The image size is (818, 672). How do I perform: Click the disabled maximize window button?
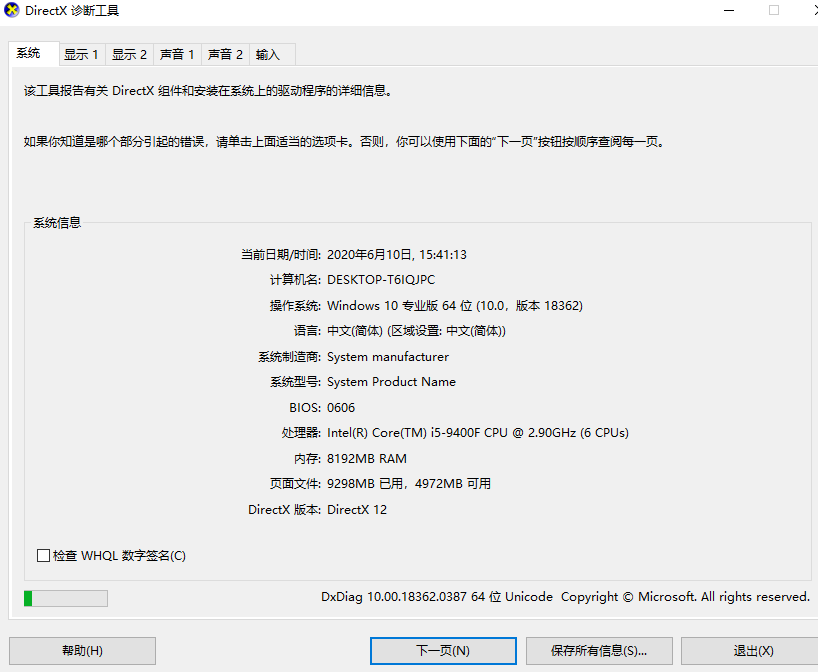tap(774, 10)
